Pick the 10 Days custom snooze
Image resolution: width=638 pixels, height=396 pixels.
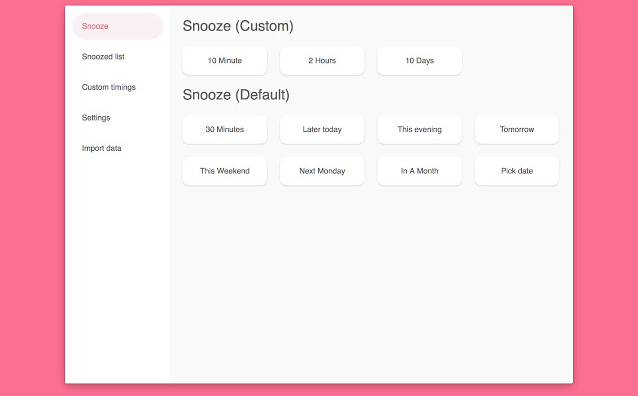[420, 61]
